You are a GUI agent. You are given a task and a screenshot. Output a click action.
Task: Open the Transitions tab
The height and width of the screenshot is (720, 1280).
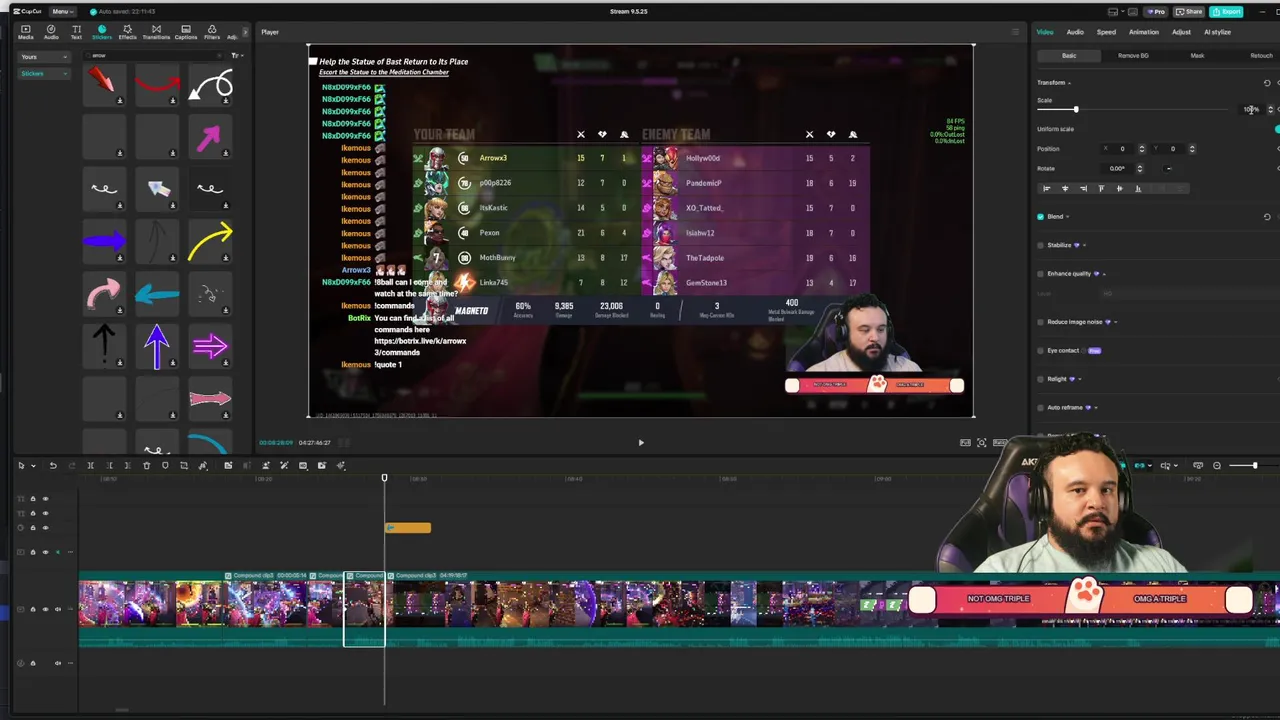(156, 32)
